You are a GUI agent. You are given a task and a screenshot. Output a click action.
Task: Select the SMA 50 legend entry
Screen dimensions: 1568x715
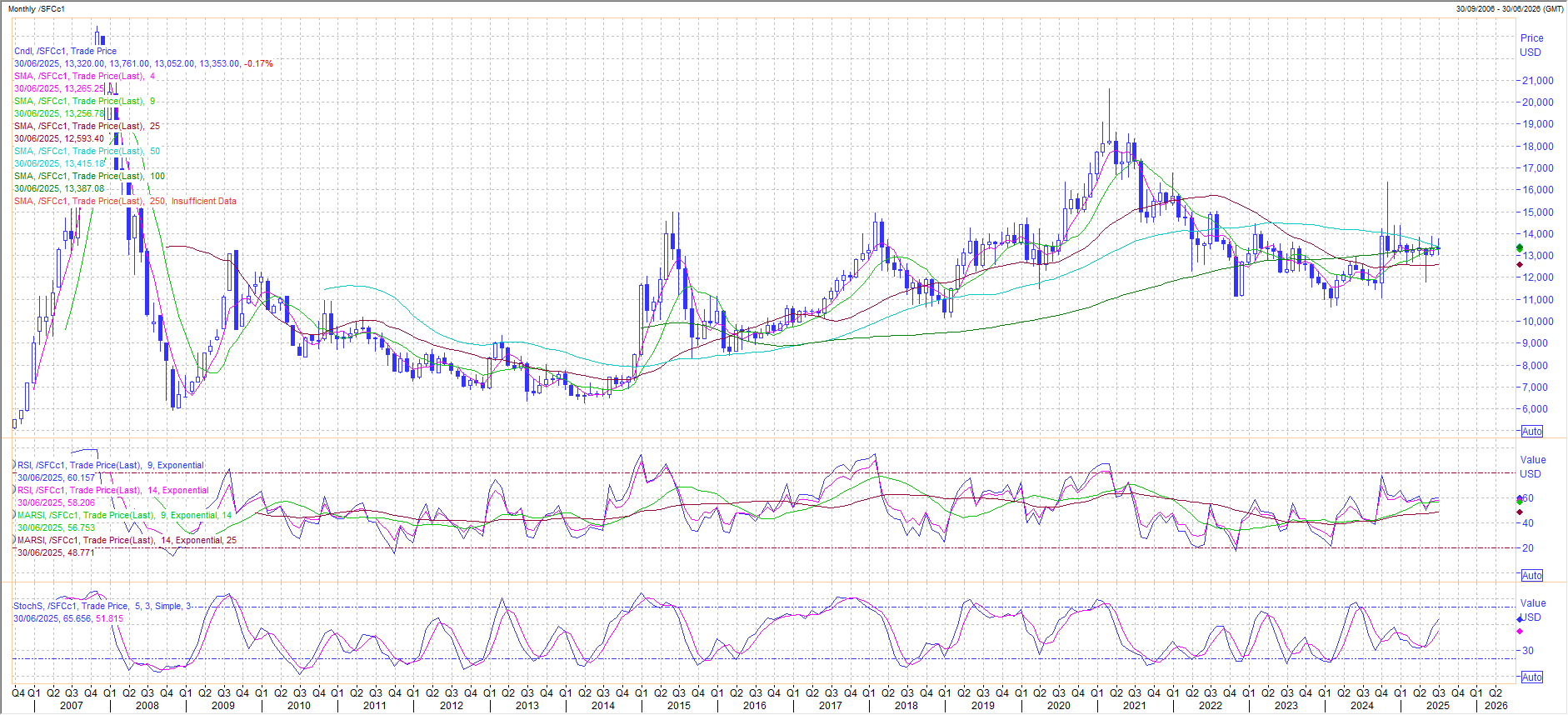tap(87, 151)
